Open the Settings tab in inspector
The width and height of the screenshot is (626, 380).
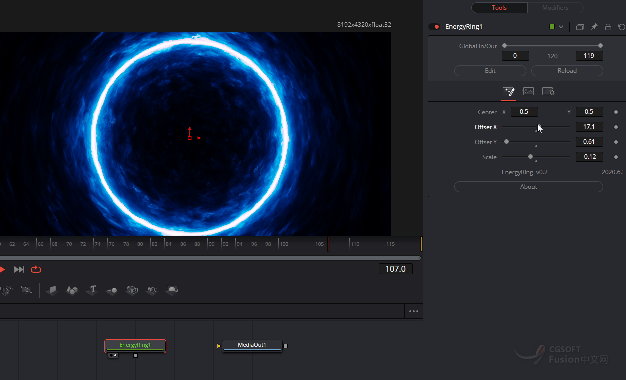coord(548,92)
